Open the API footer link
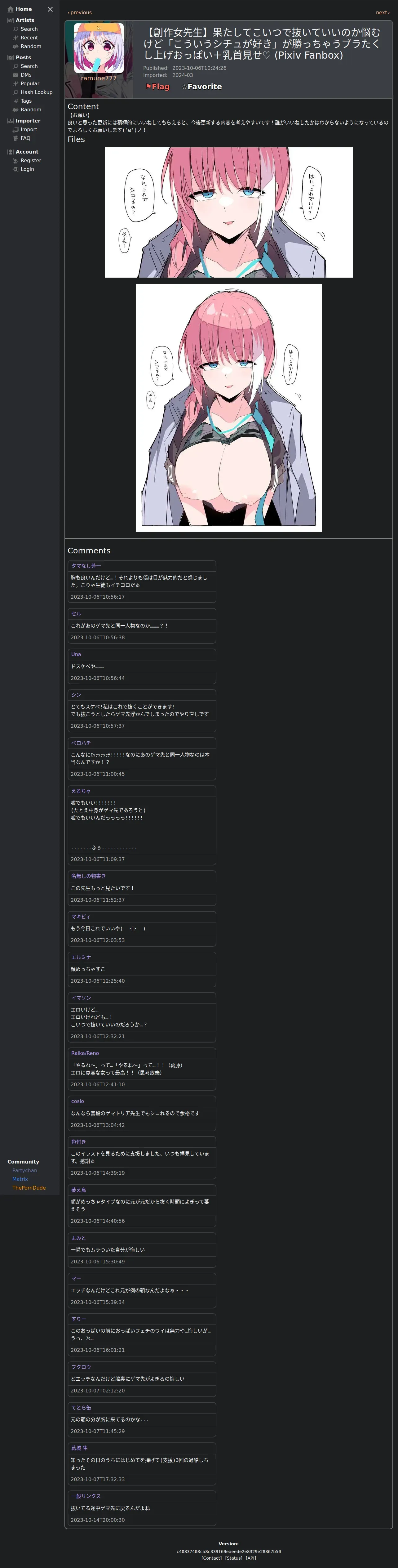Screen dimensions: 398x1568 click(251, 1558)
